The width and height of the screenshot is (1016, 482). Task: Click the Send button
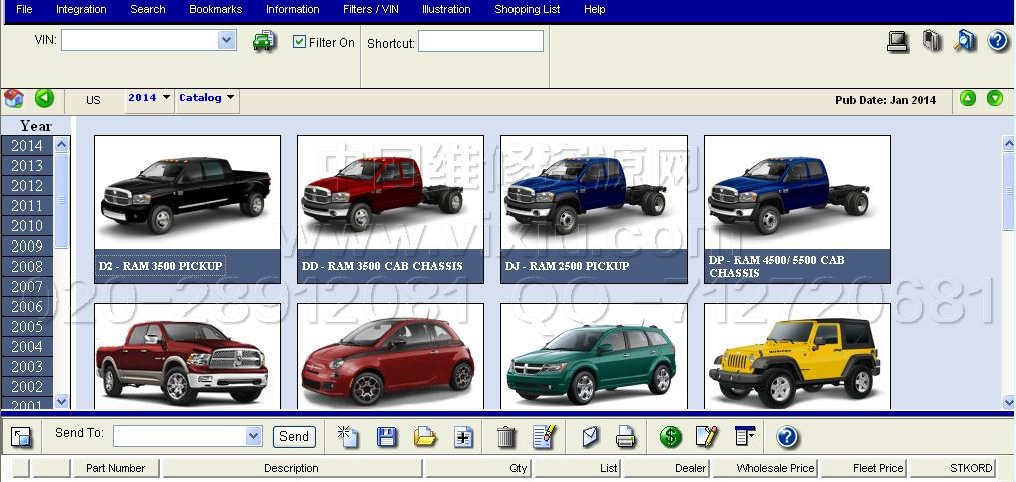pos(294,436)
